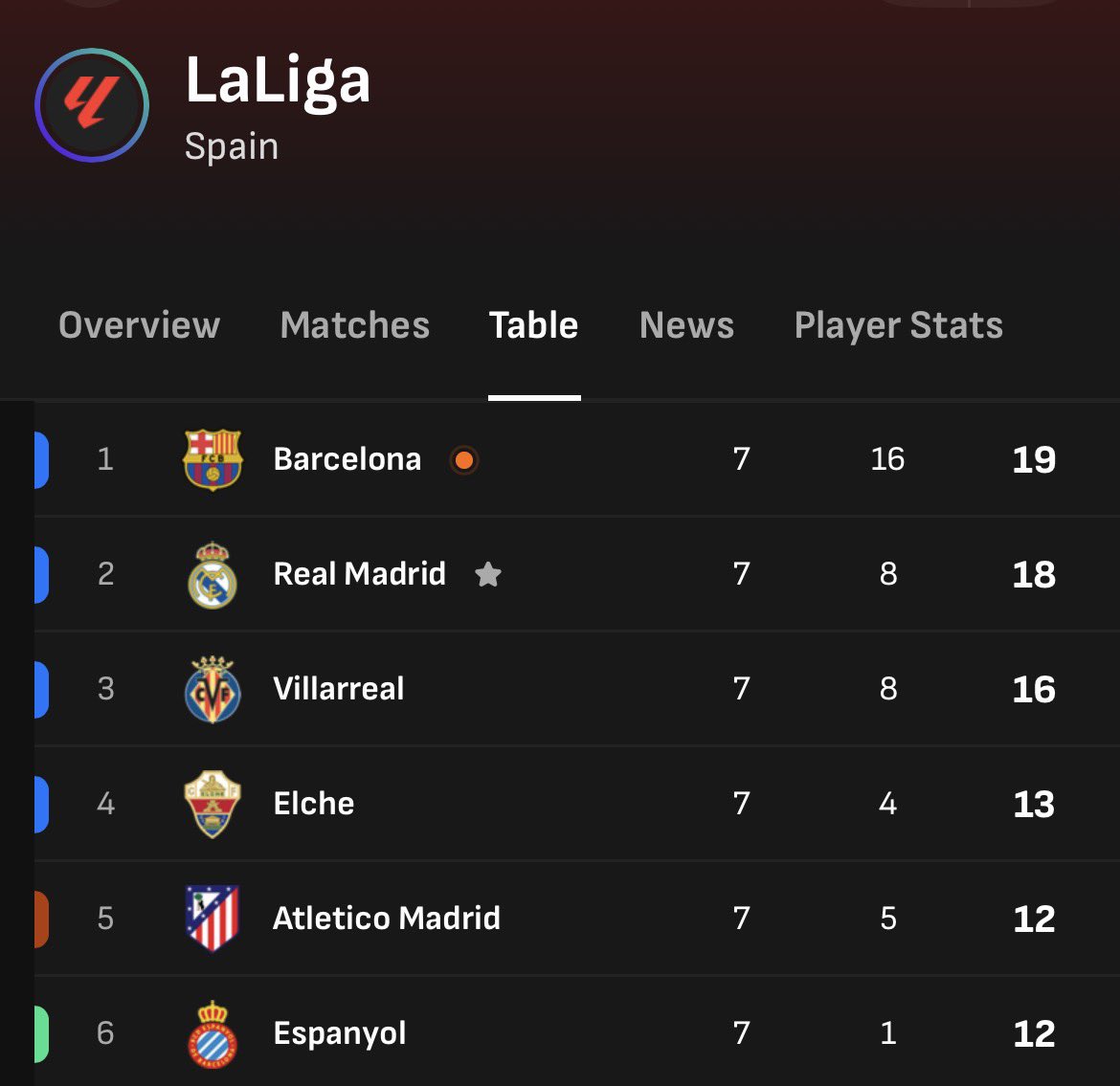Click the Atletico Madrid club crest
1120x1086 pixels.
213,919
